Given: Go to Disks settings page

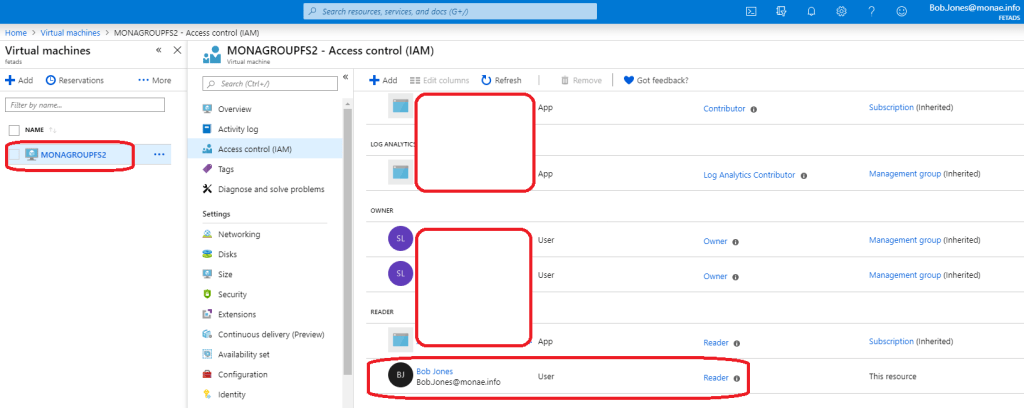Looking at the screenshot, I should (x=229, y=254).
